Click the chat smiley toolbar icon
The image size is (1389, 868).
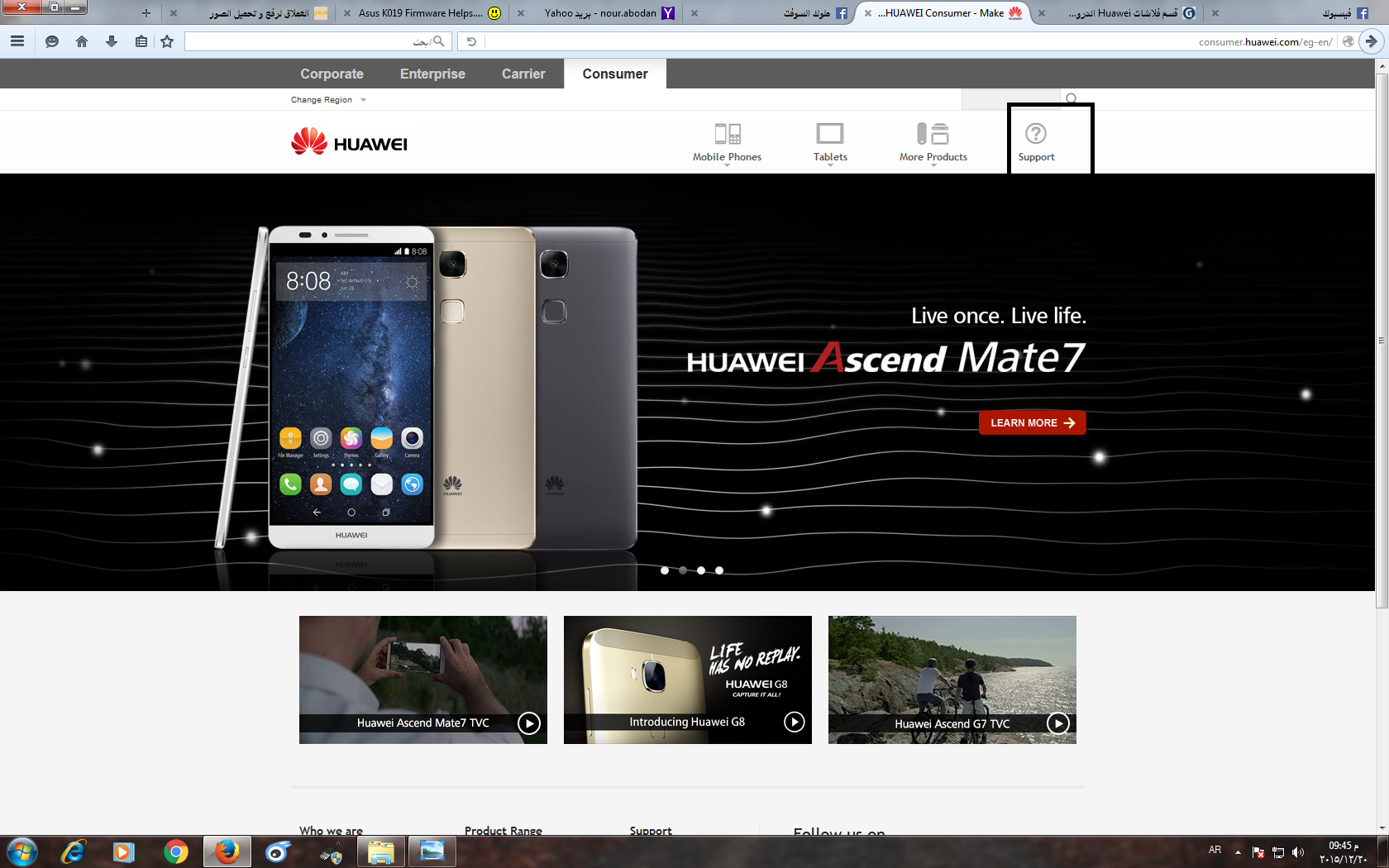(51, 41)
